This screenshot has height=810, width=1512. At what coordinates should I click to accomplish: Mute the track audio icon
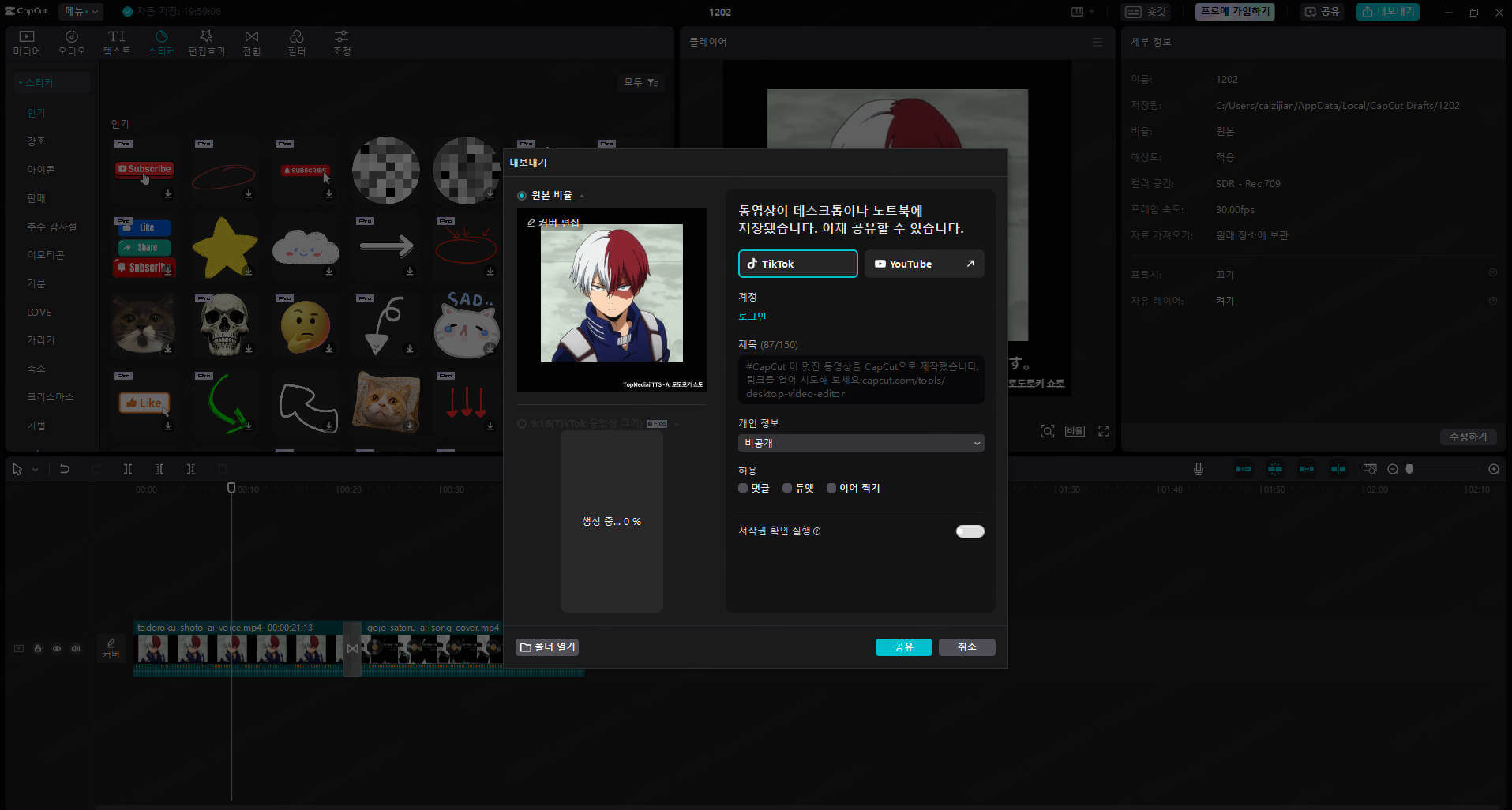pos(76,648)
